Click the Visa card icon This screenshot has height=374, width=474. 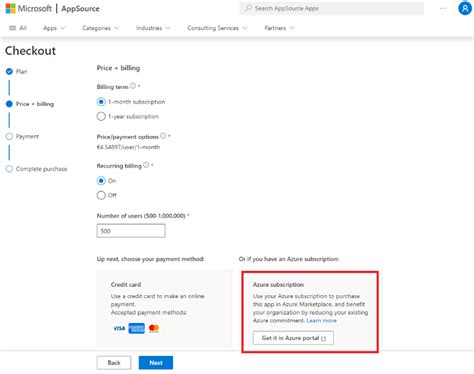[119, 328]
